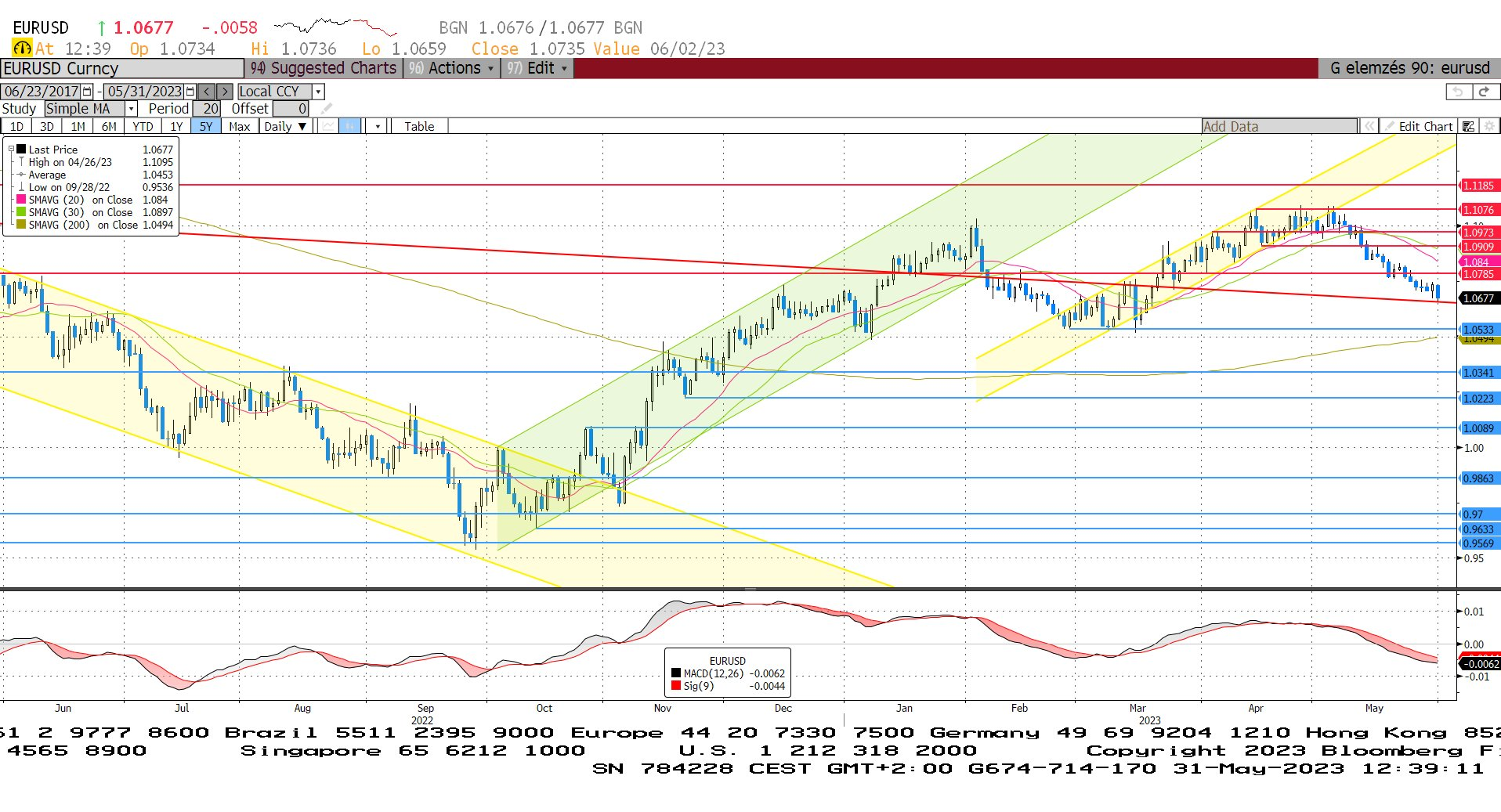Click the -0.0062 MACD value tag
The width and height of the screenshot is (1501, 812).
pos(1480,664)
